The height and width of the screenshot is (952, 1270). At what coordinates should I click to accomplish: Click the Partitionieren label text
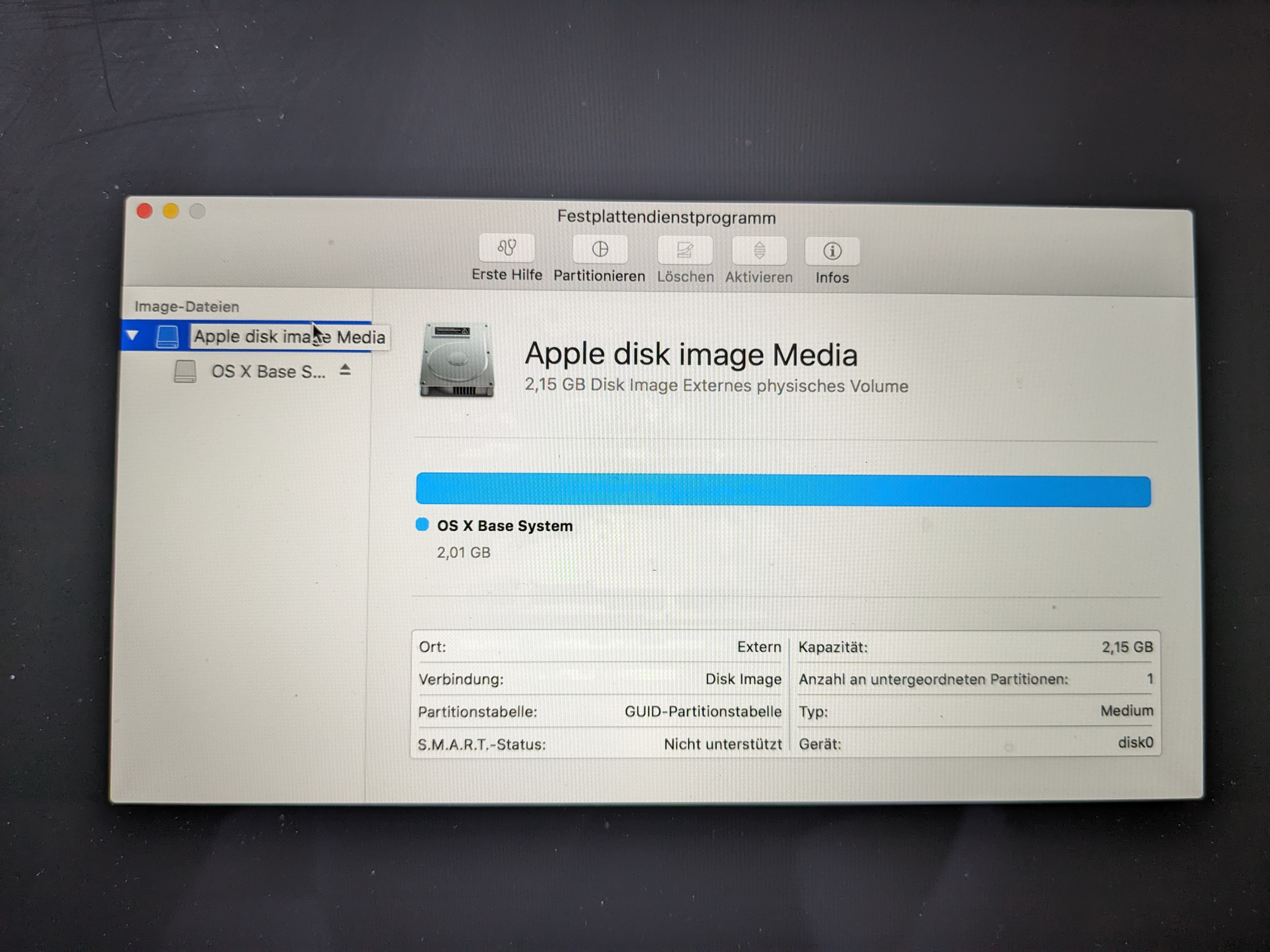click(x=599, y=276)
